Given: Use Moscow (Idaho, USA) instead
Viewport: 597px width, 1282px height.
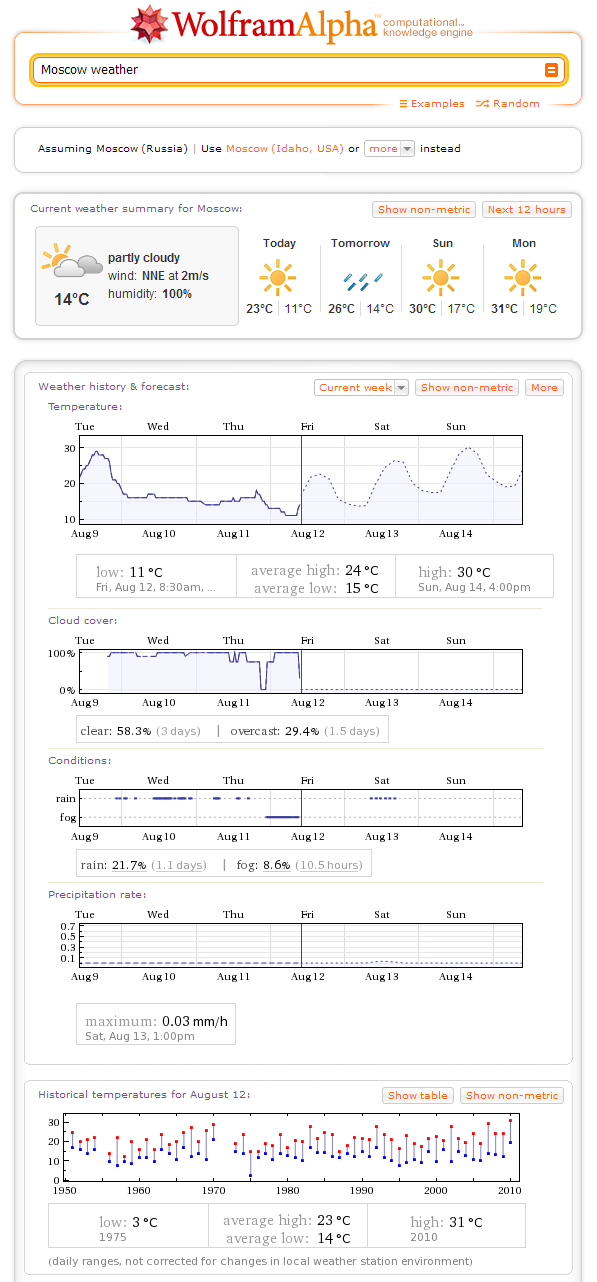Looking at the screenshot, I should 285,149.
